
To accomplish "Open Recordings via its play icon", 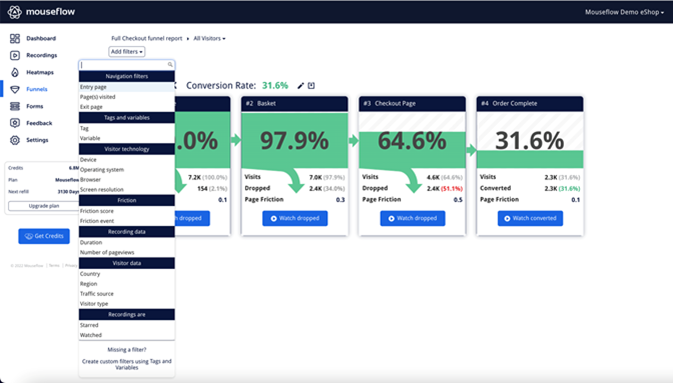I will pyautogui.click(x=15, y=55).
